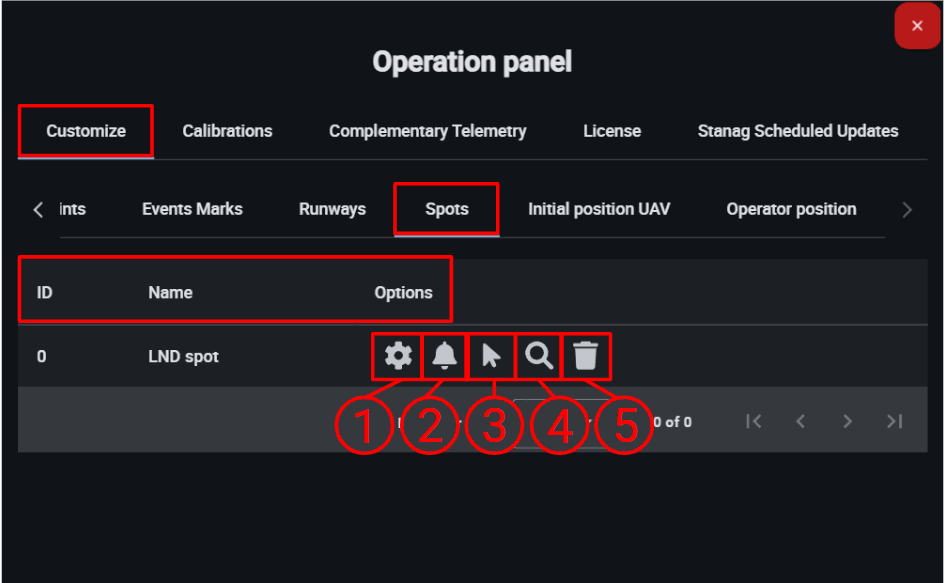This screenshot has width=945, height=583.
Task: Delete LND spot with the trash icon
Action: pyautogui.click(x=585, y=356)
